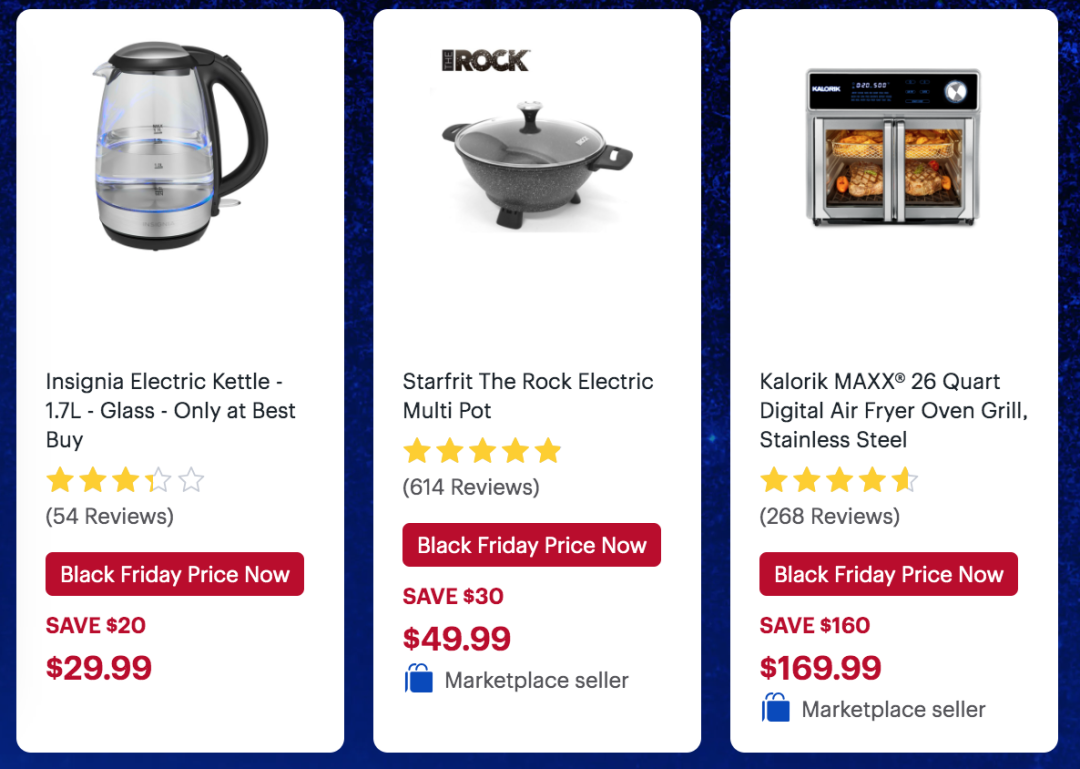
Task: Click the Marketplace seller bag icon under Starfrit
Action: pos(419,680)
